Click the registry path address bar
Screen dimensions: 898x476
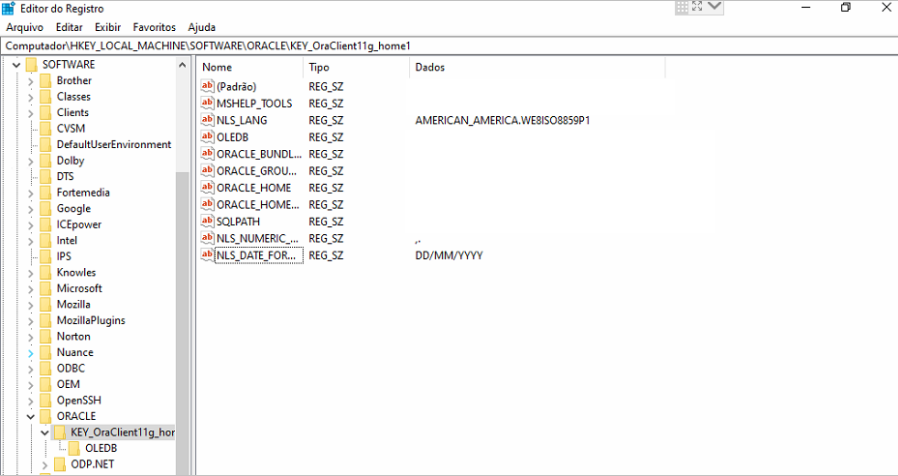point(449,46)
